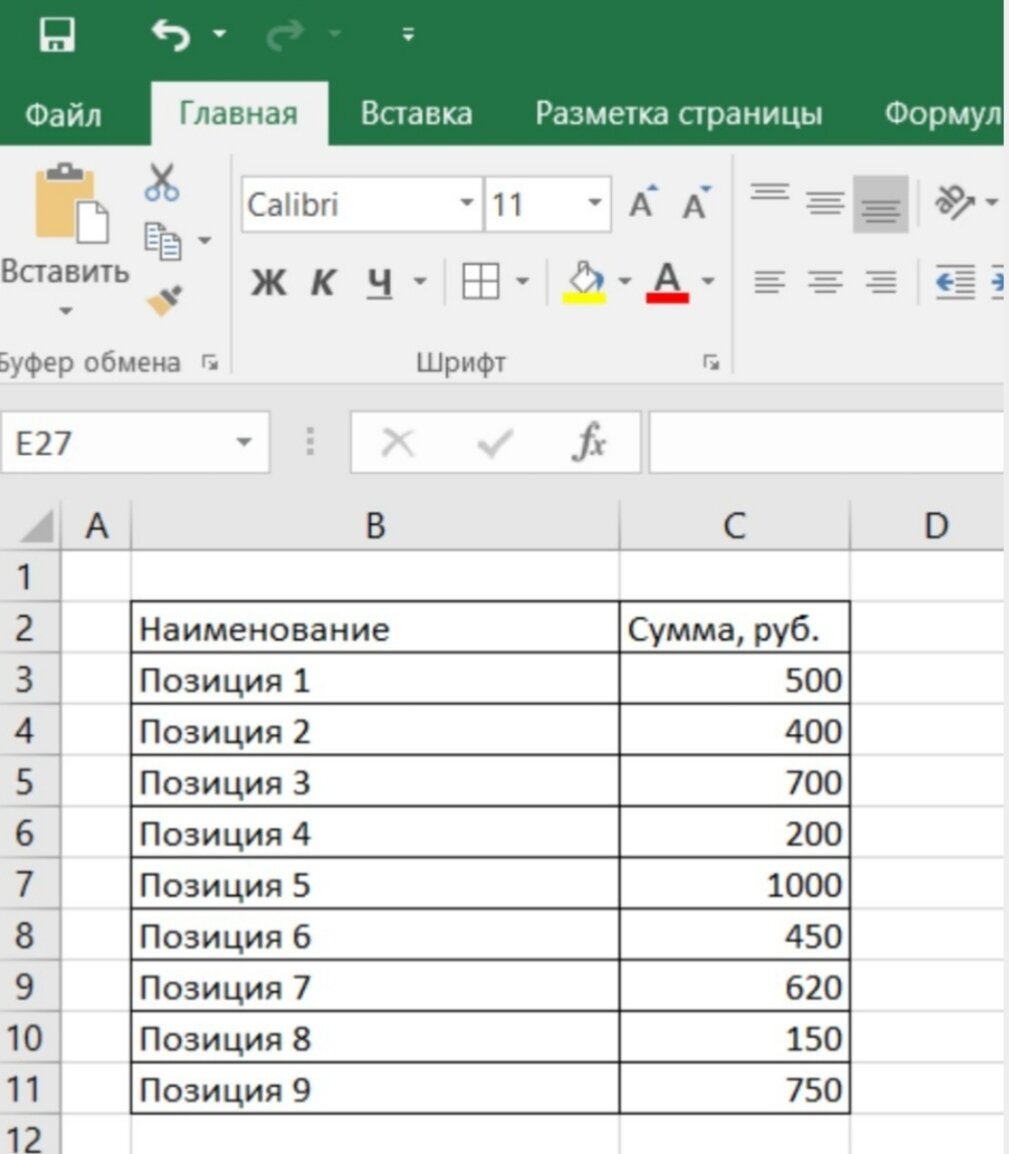Open the Шрифт dialog launcher
This screenshot has width=1009, height=1154.
point(712,362)
